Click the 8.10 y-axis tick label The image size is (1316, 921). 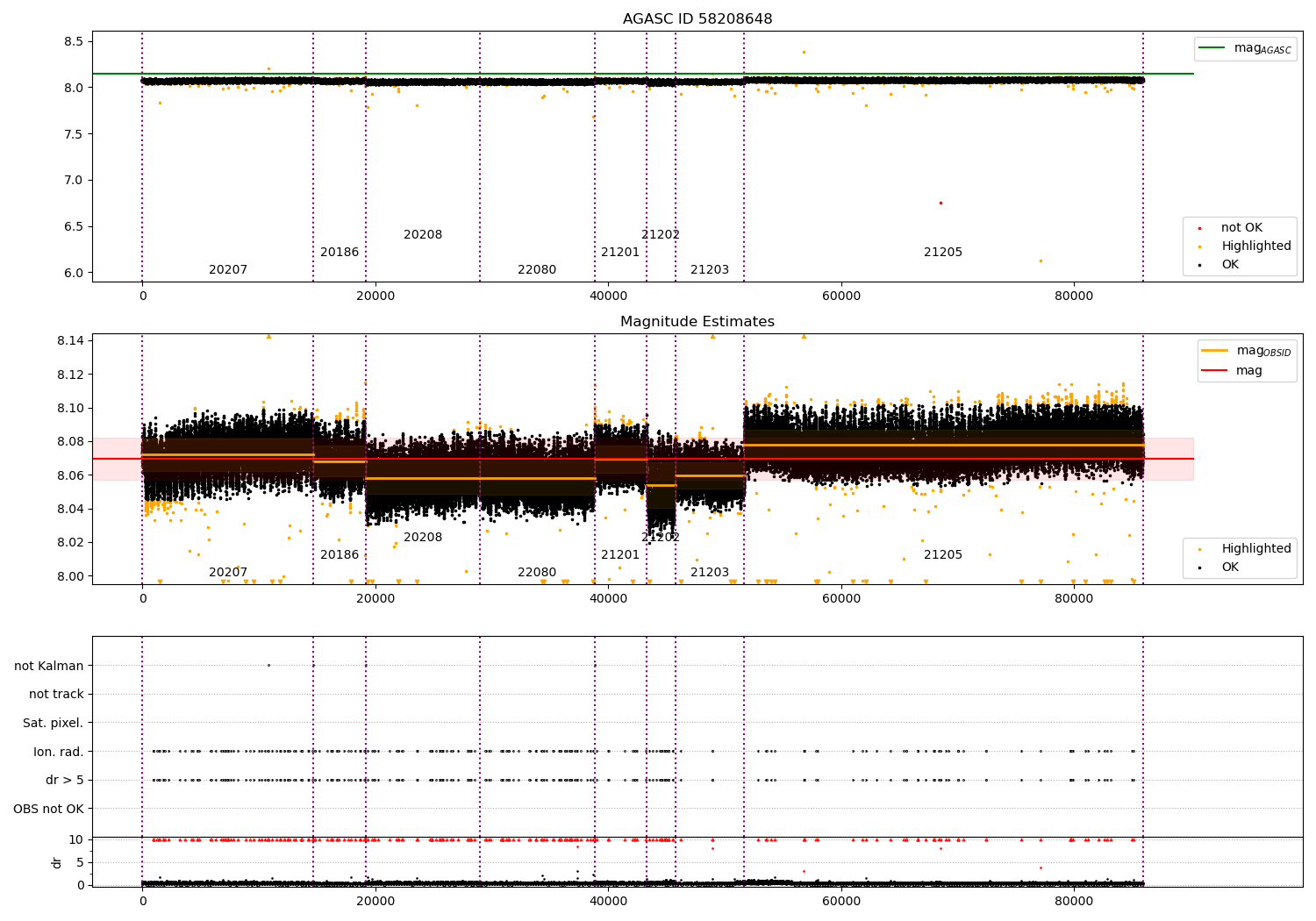(x=70, y=409)
